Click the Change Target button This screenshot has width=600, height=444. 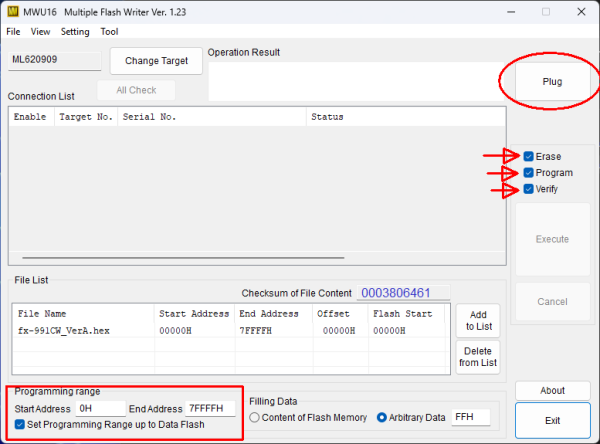(x=155, y=61)
